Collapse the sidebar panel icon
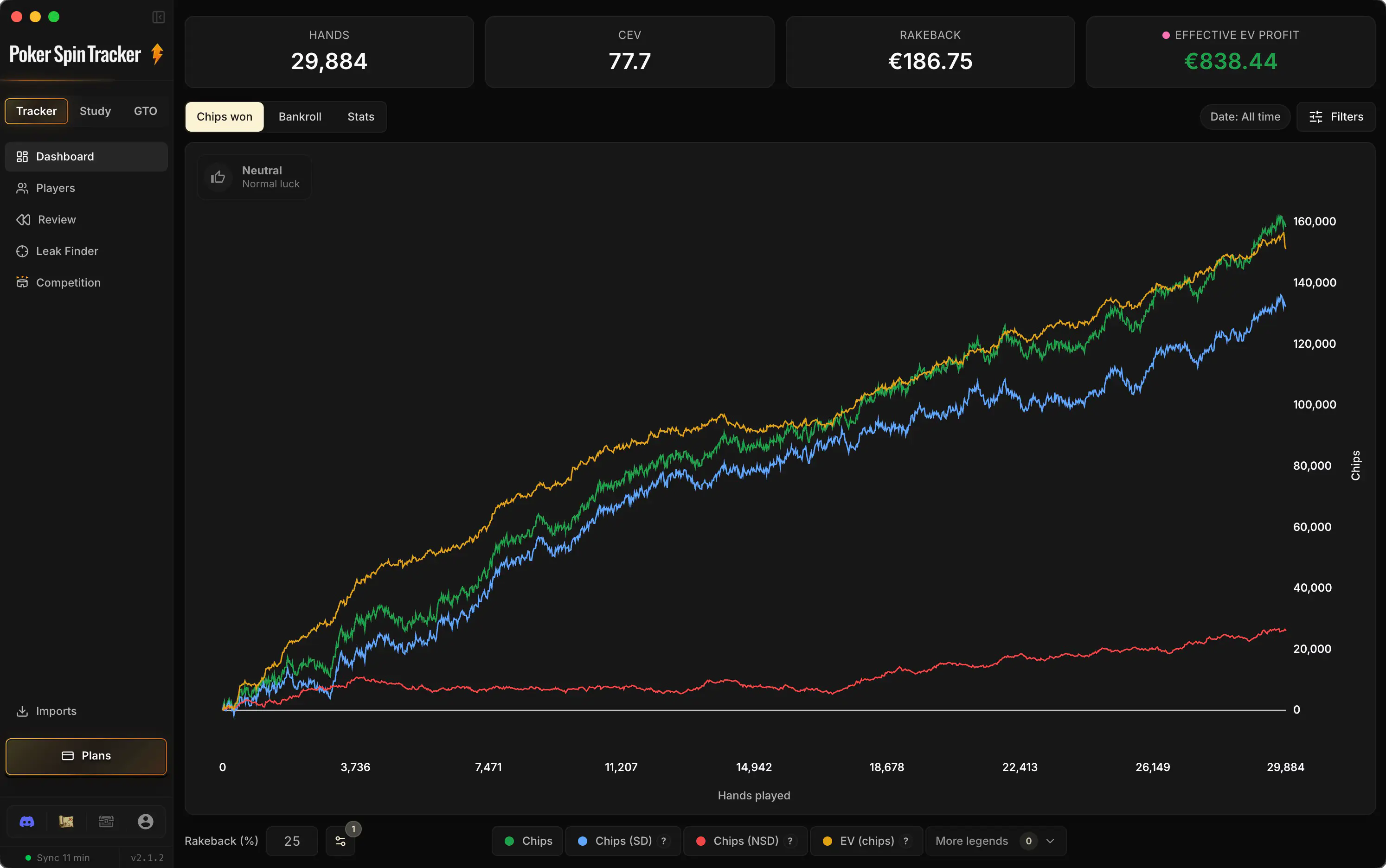Viewport: 1386px width, 868px height. [x=159, y=17]
